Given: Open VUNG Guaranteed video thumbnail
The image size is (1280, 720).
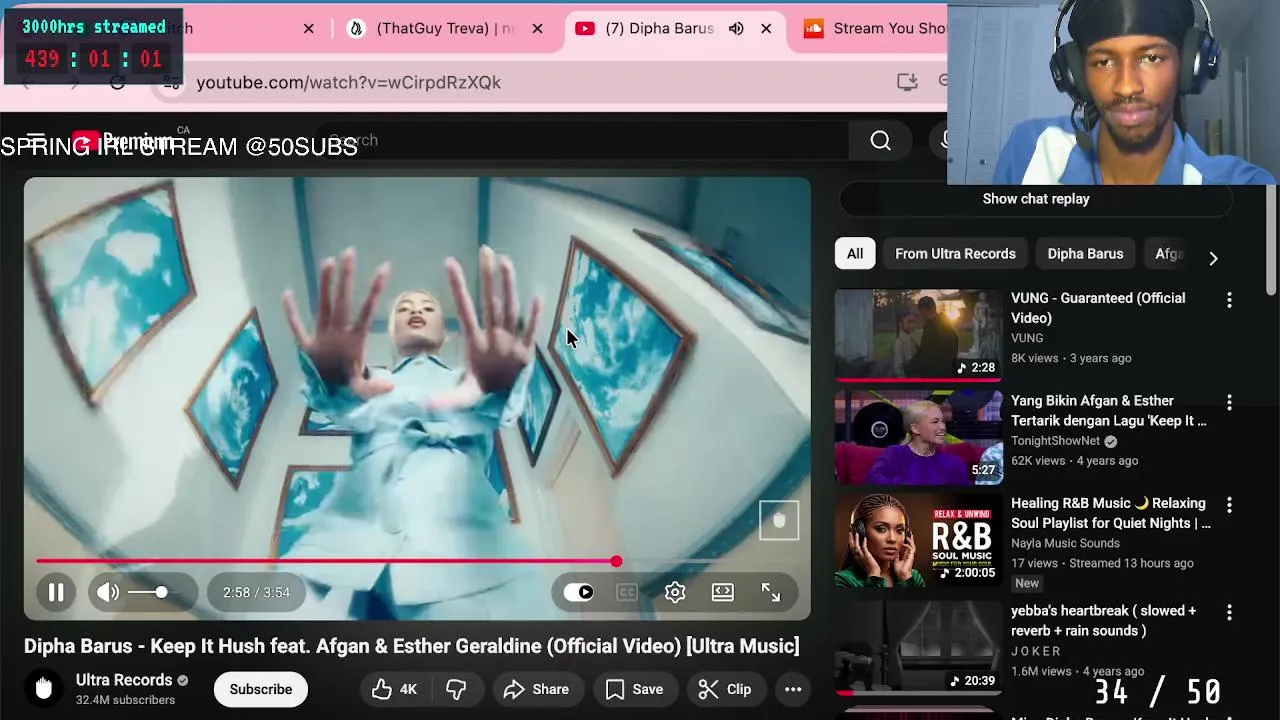Looking at the screenshot, I should pos(919,336).
